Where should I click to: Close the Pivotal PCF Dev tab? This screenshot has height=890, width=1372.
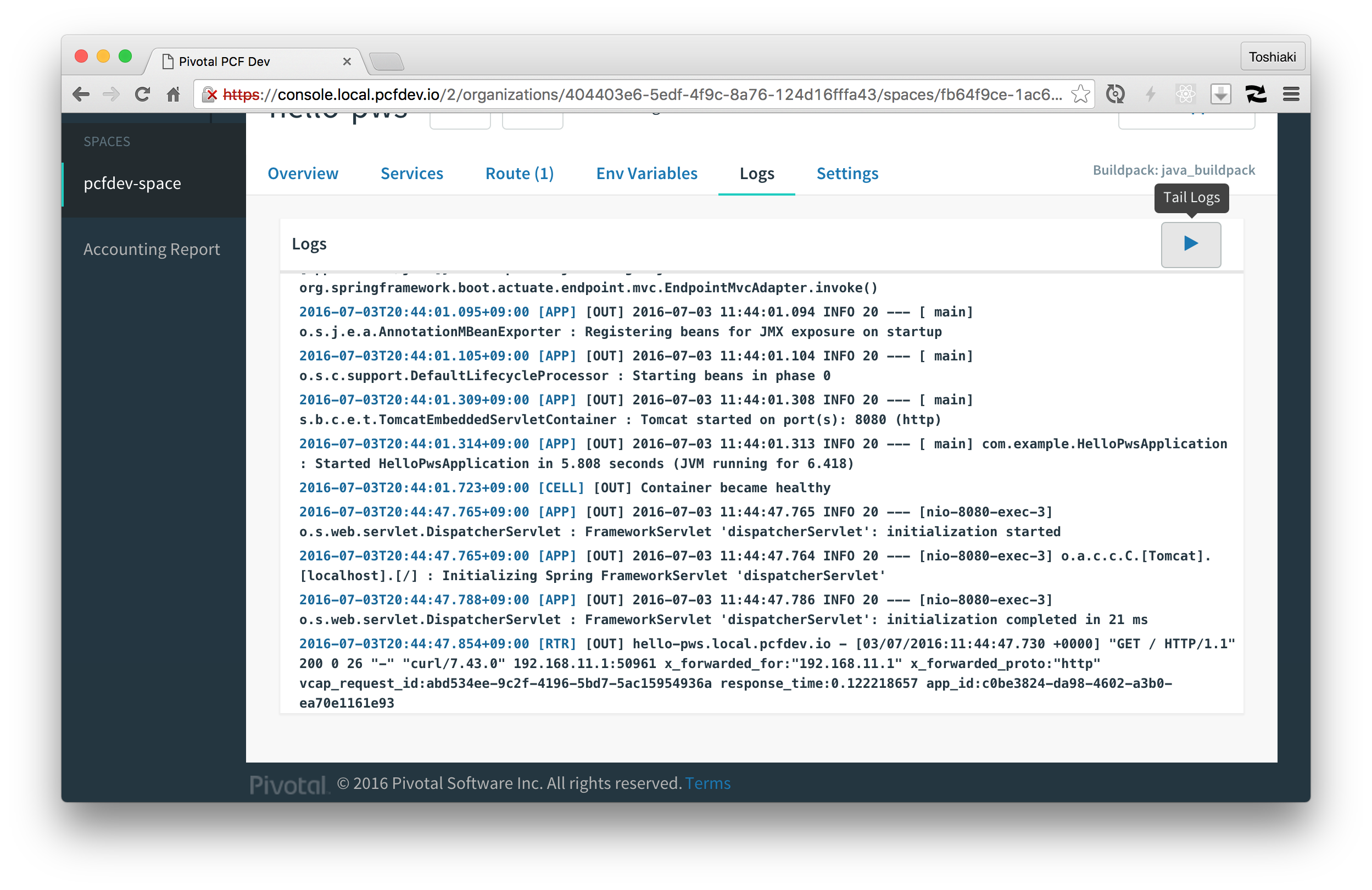coord(347,61)
